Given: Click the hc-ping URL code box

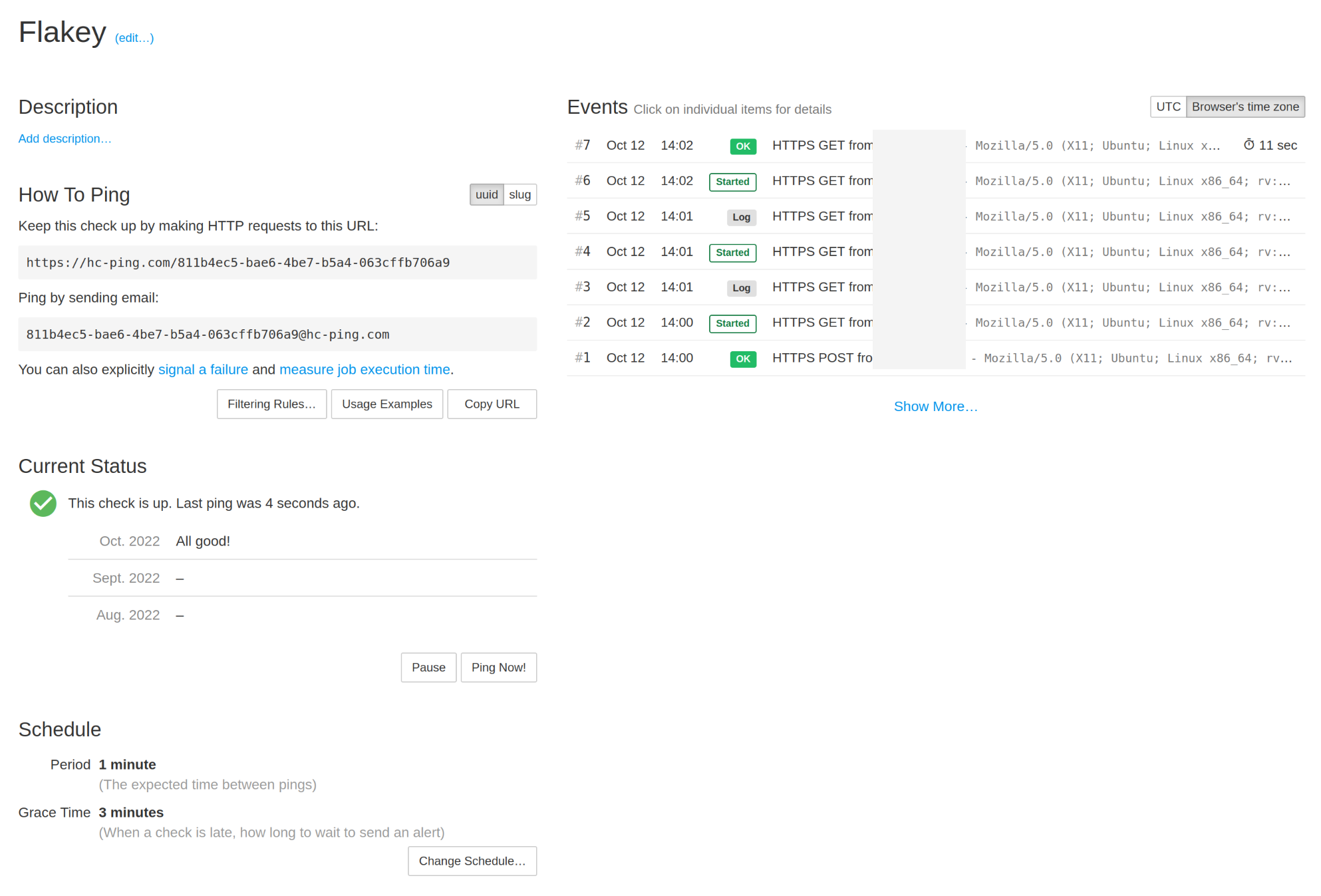Looking at the screenshot, I should [277, 263].
